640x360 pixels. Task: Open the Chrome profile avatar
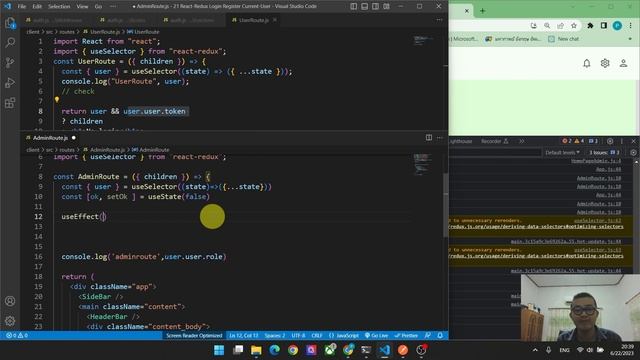point(617,26)
